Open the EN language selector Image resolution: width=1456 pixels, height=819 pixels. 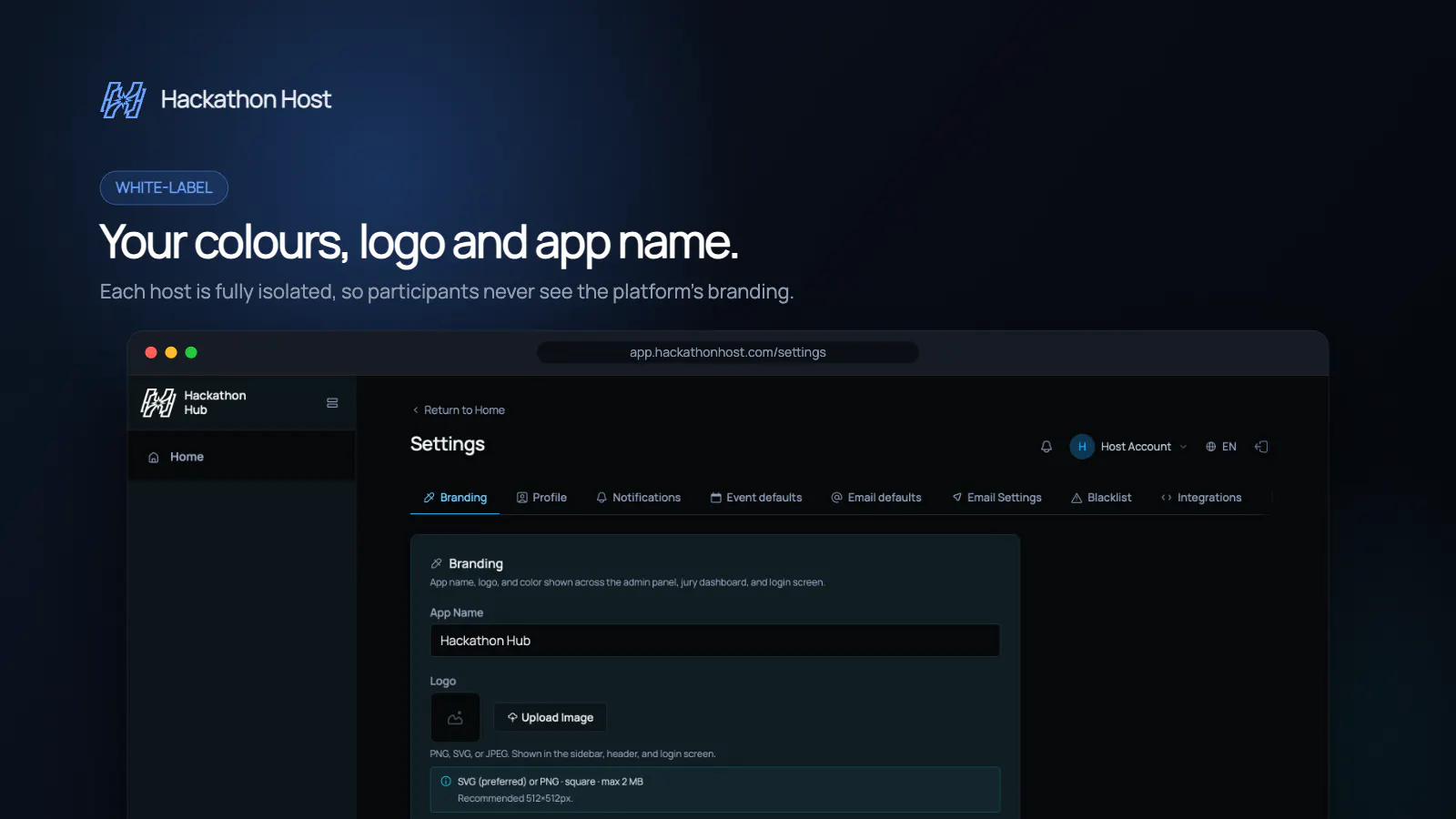click(1221, 447)
